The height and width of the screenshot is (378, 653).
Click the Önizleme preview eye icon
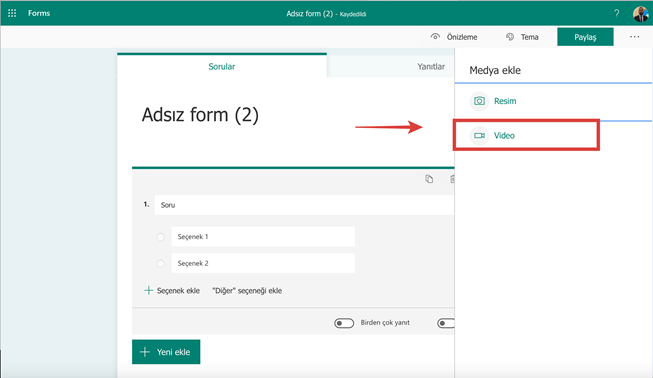(x=435, y=37)
